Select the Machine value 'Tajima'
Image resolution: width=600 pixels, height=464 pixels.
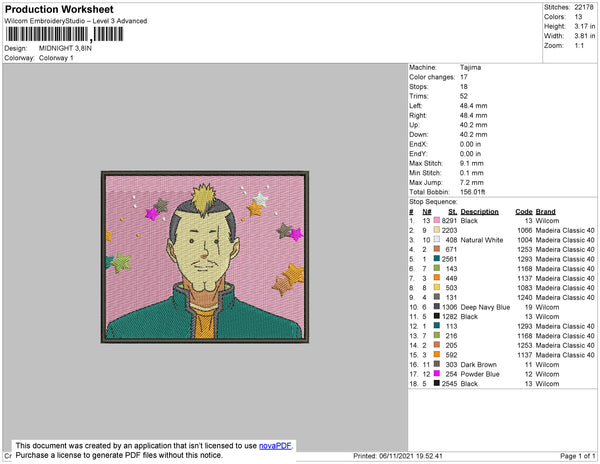(x=470, y=67)
